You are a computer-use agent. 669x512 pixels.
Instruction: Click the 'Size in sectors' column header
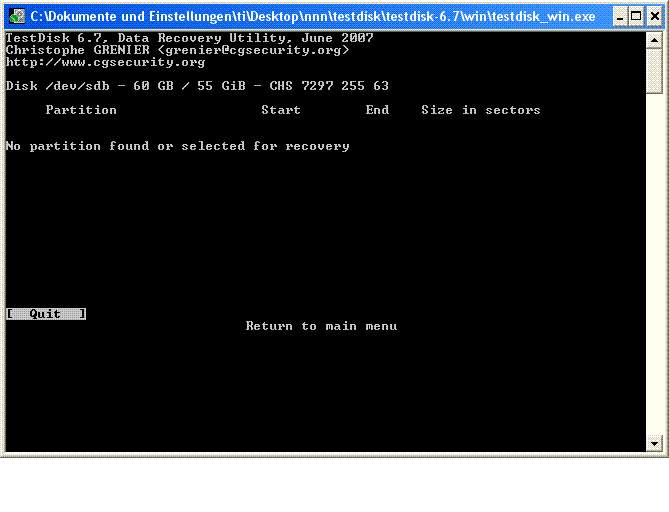(481, 110)
